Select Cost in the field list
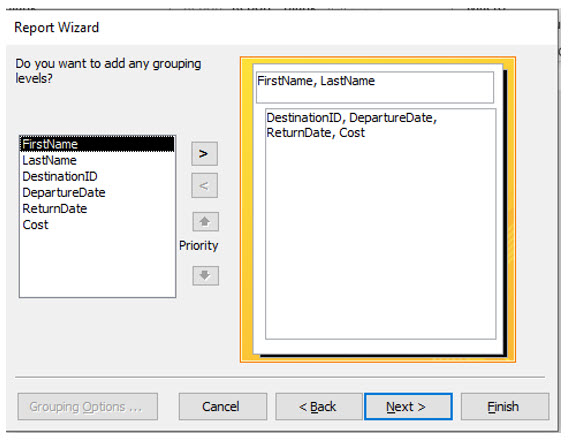The height and width of the screenshot is (440, 572). (x=97, y=224)
